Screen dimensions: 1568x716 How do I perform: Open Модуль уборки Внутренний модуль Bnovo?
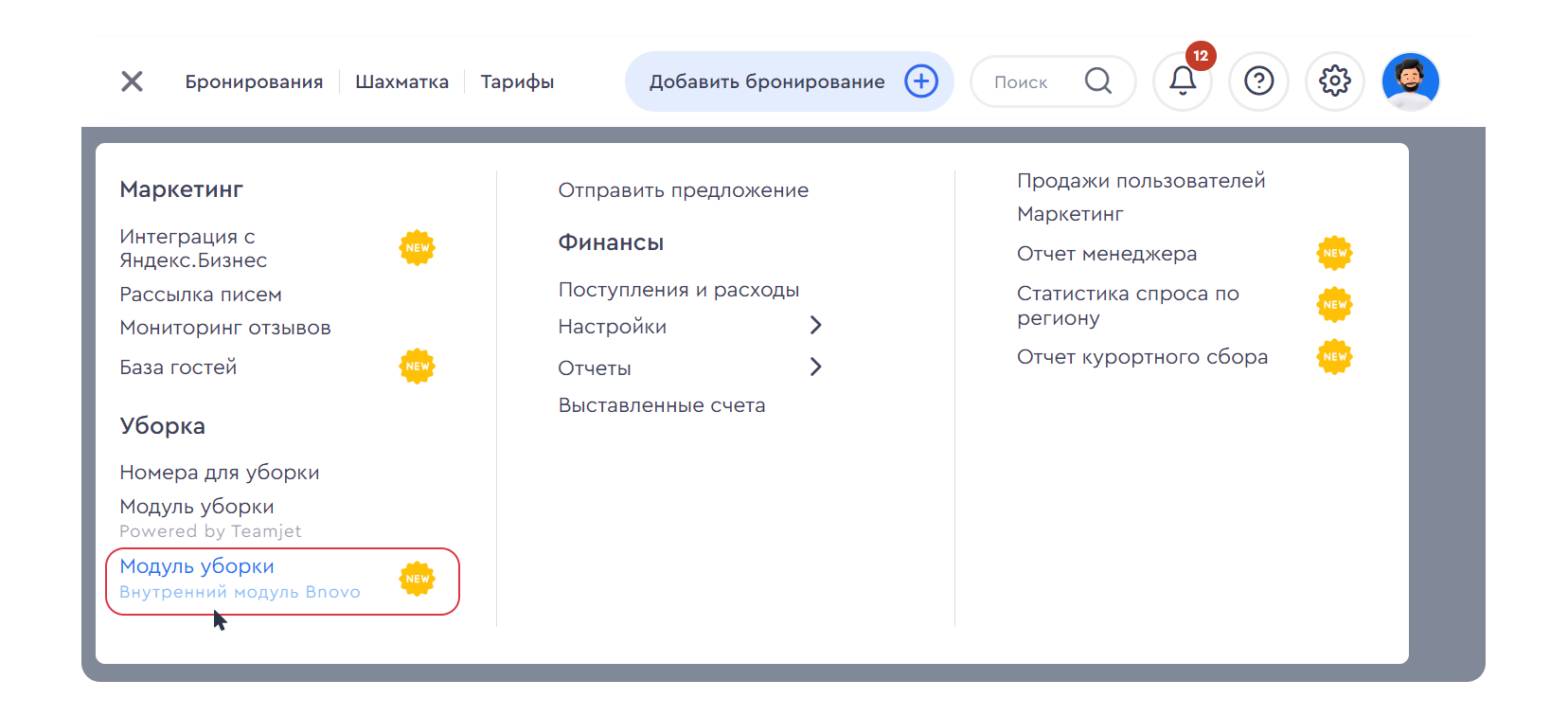click(240, 579)
